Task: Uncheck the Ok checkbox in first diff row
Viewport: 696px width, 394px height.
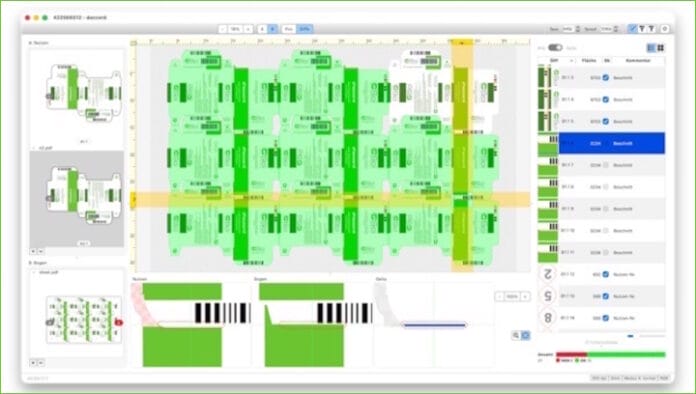Action: point(605,78)
